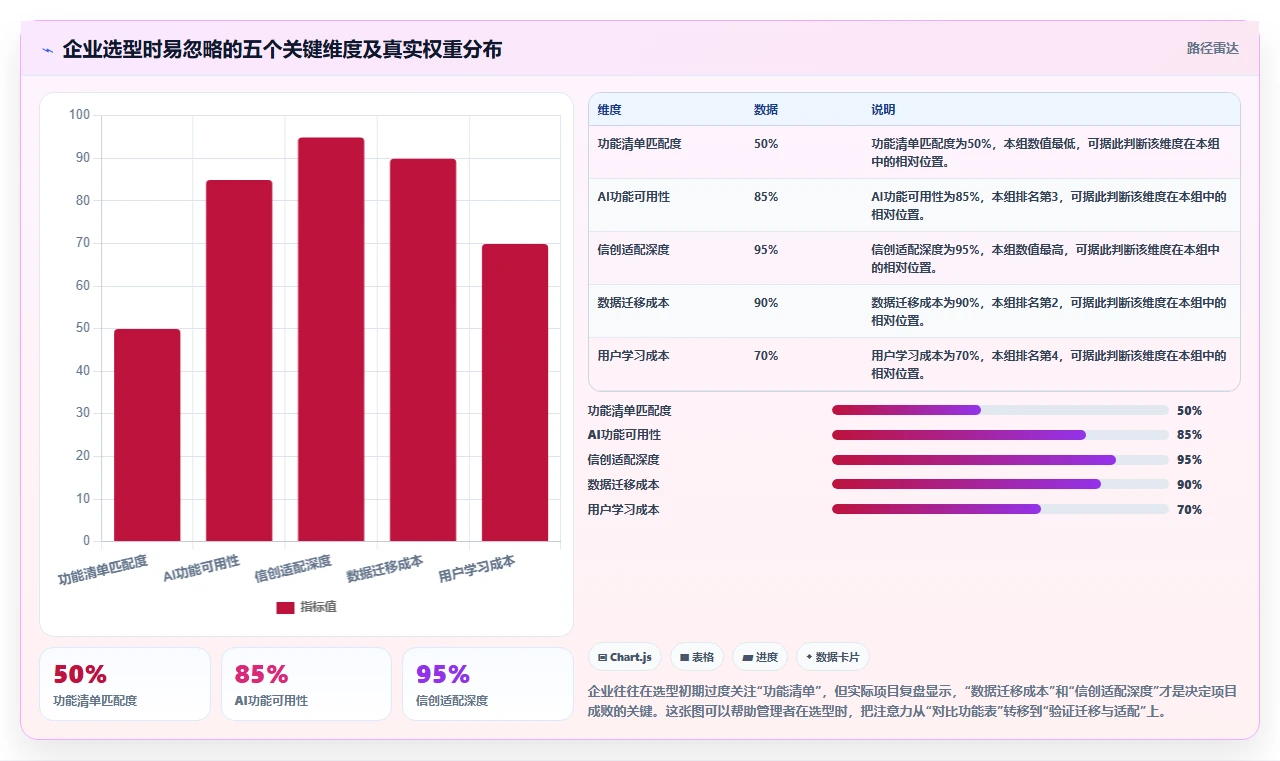The height and width of the screenshot is (761, 1280).
Task: Click the 50% value in table
Action: pos(766,144)
